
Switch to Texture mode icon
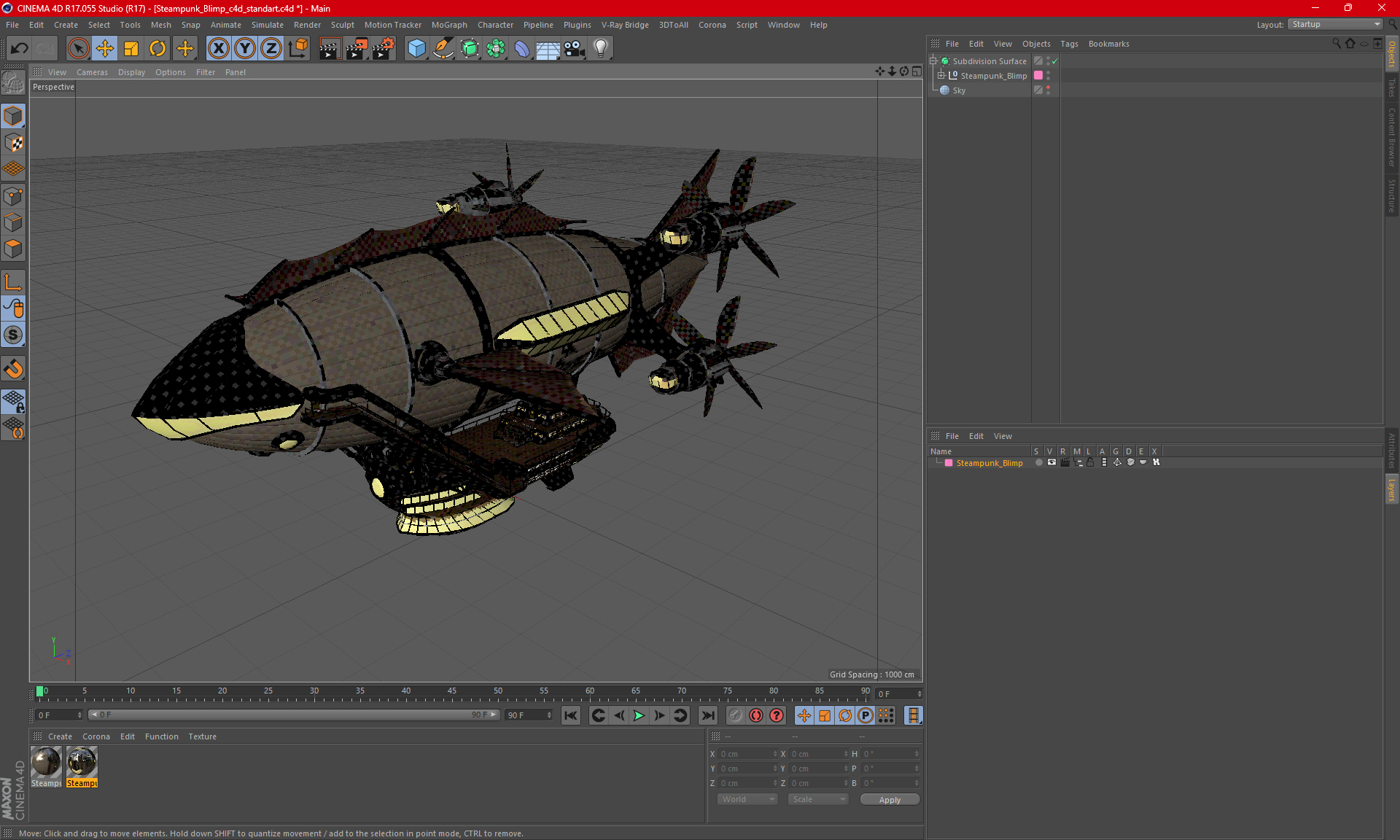pos(13,143)
